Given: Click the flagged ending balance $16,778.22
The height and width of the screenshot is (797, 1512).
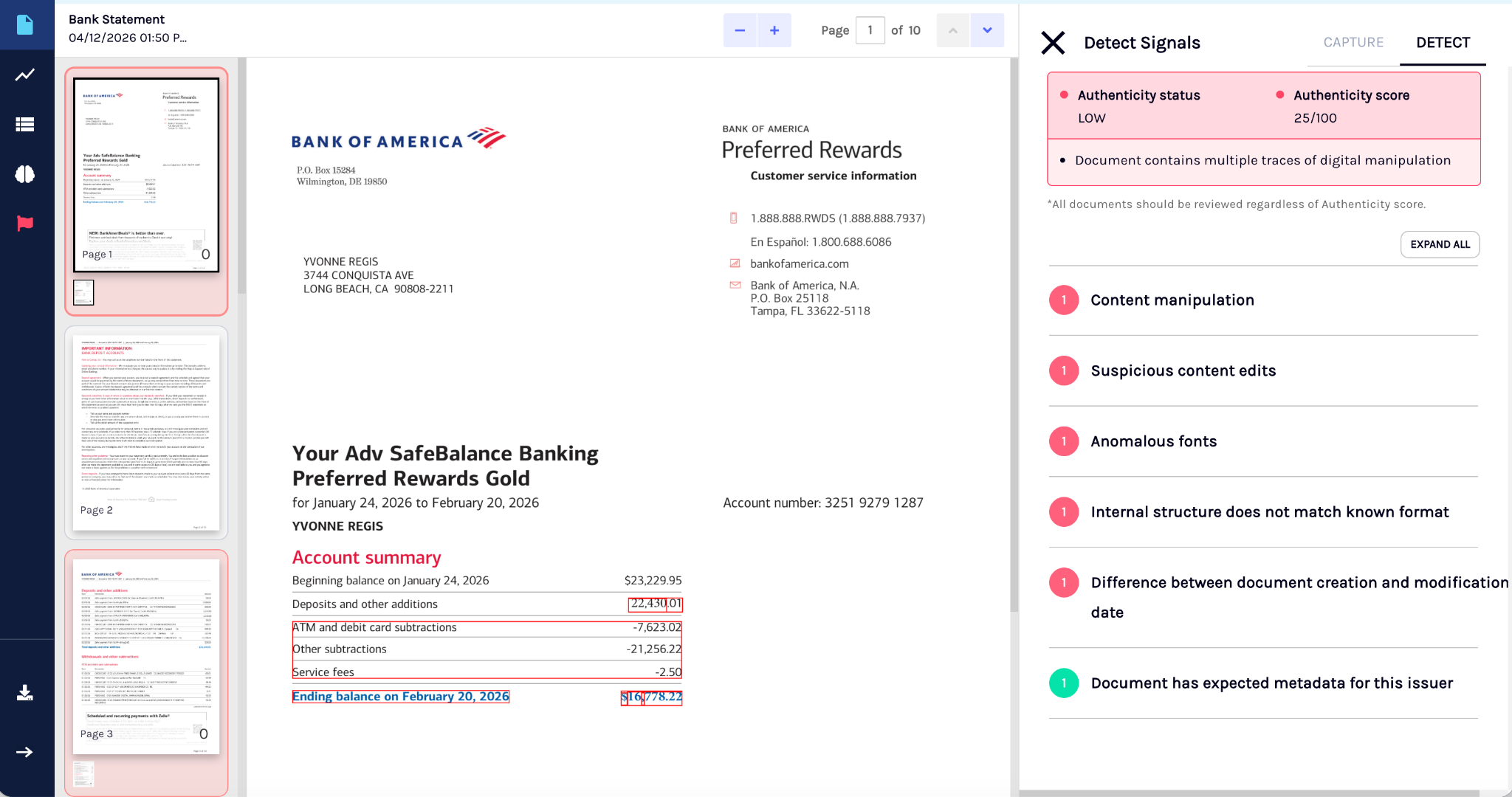Looking at the screenshot, I should 651,697.
